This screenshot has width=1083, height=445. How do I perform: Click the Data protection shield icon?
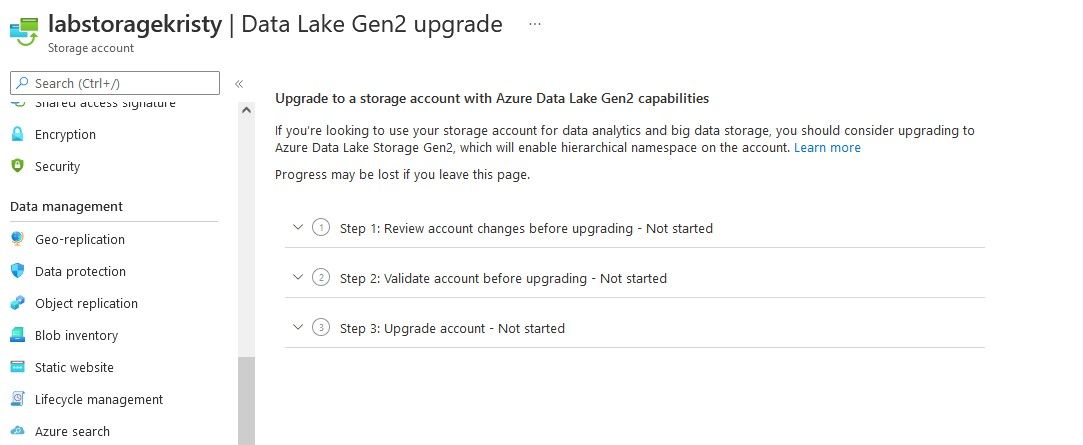click(x=16, y=271)
